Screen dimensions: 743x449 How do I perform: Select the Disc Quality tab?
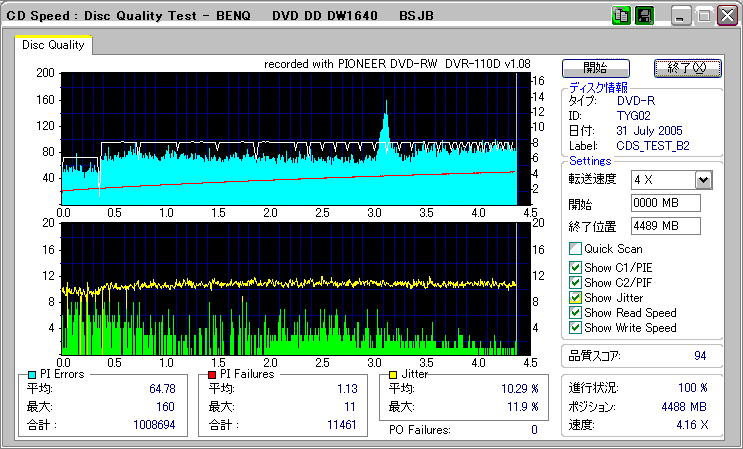(x=53, y=45)
